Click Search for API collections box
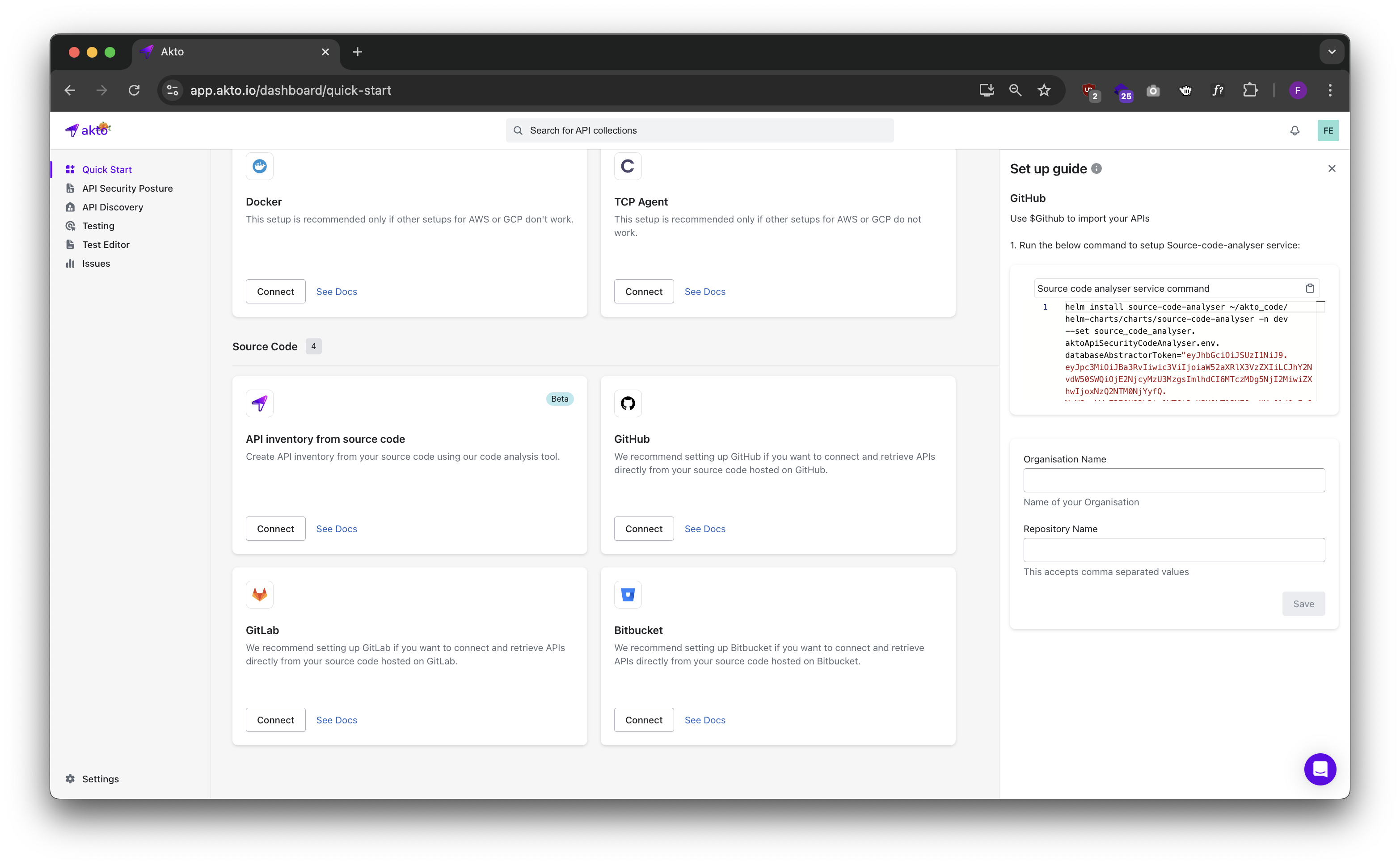1400x865 pixels. point(700,130)
